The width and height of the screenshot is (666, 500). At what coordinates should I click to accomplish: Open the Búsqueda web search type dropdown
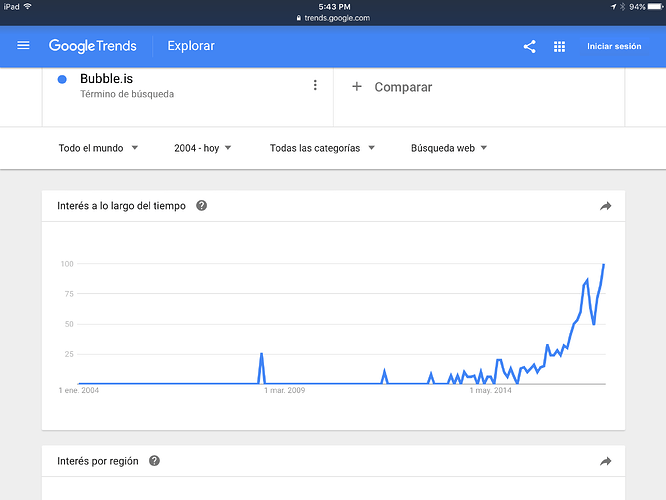click(x=449, y=148)
